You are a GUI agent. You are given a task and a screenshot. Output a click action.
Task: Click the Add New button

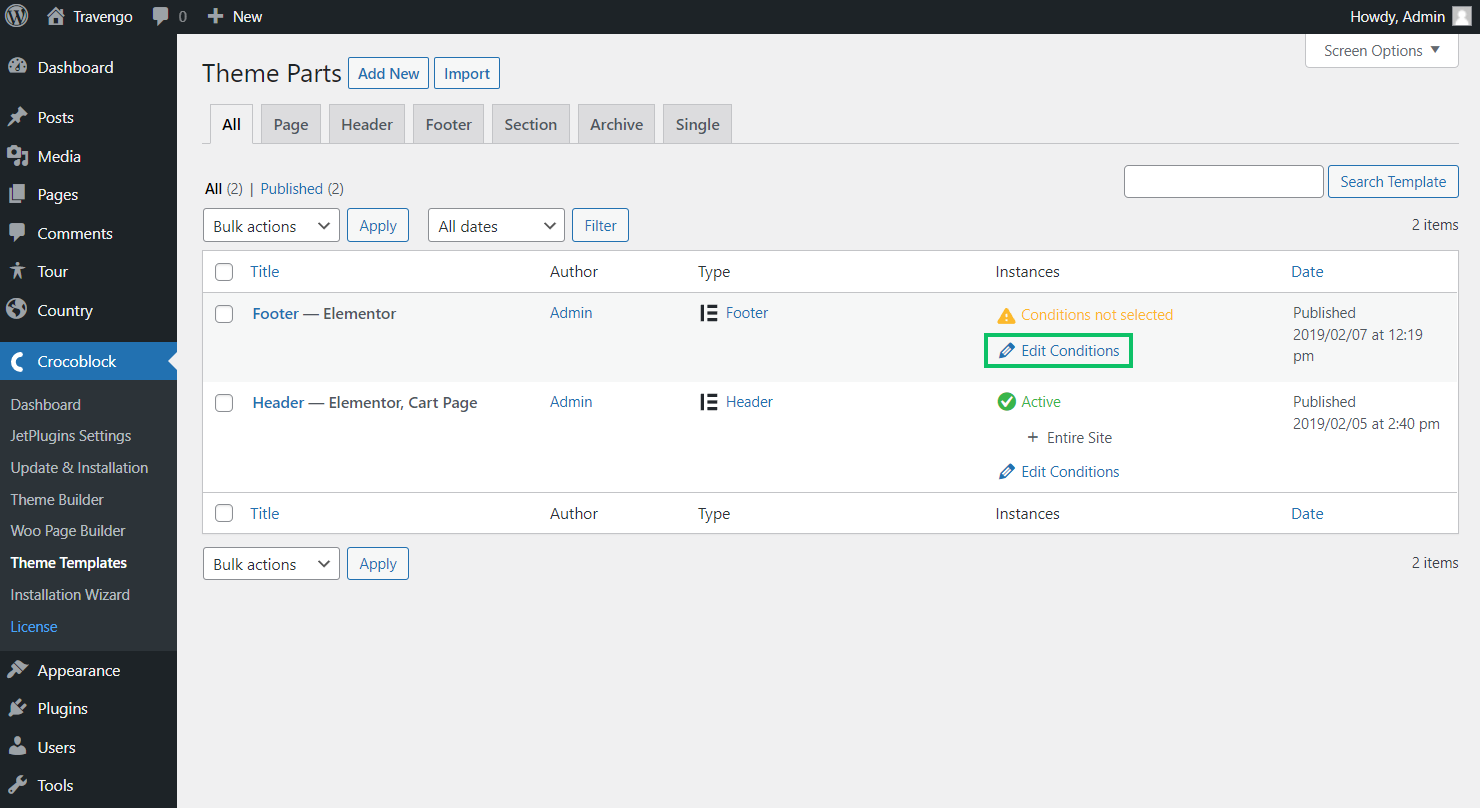(388, 73)
